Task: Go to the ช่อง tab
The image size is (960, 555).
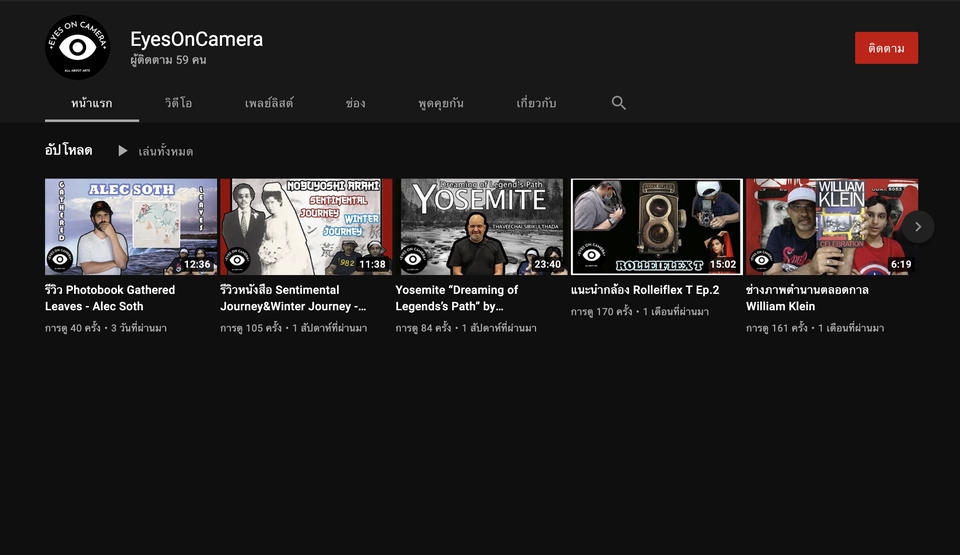Action: point(356,103)
